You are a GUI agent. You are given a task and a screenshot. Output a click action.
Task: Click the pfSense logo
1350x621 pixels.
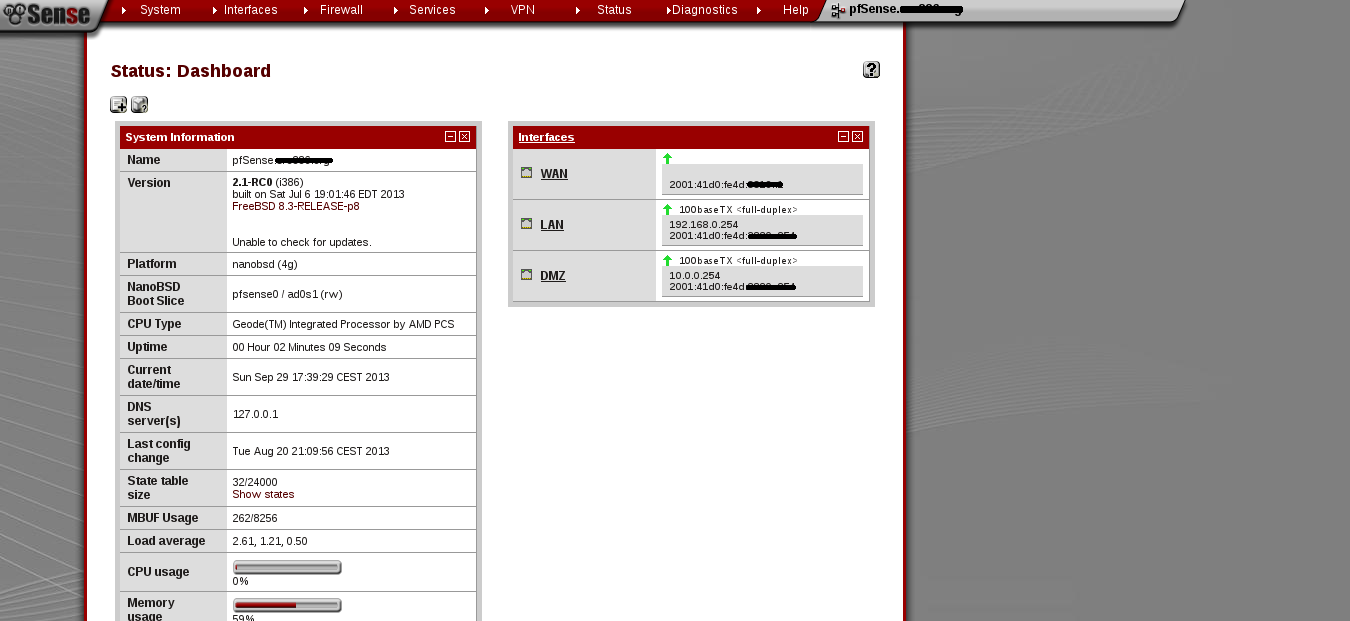pos(47,14)
